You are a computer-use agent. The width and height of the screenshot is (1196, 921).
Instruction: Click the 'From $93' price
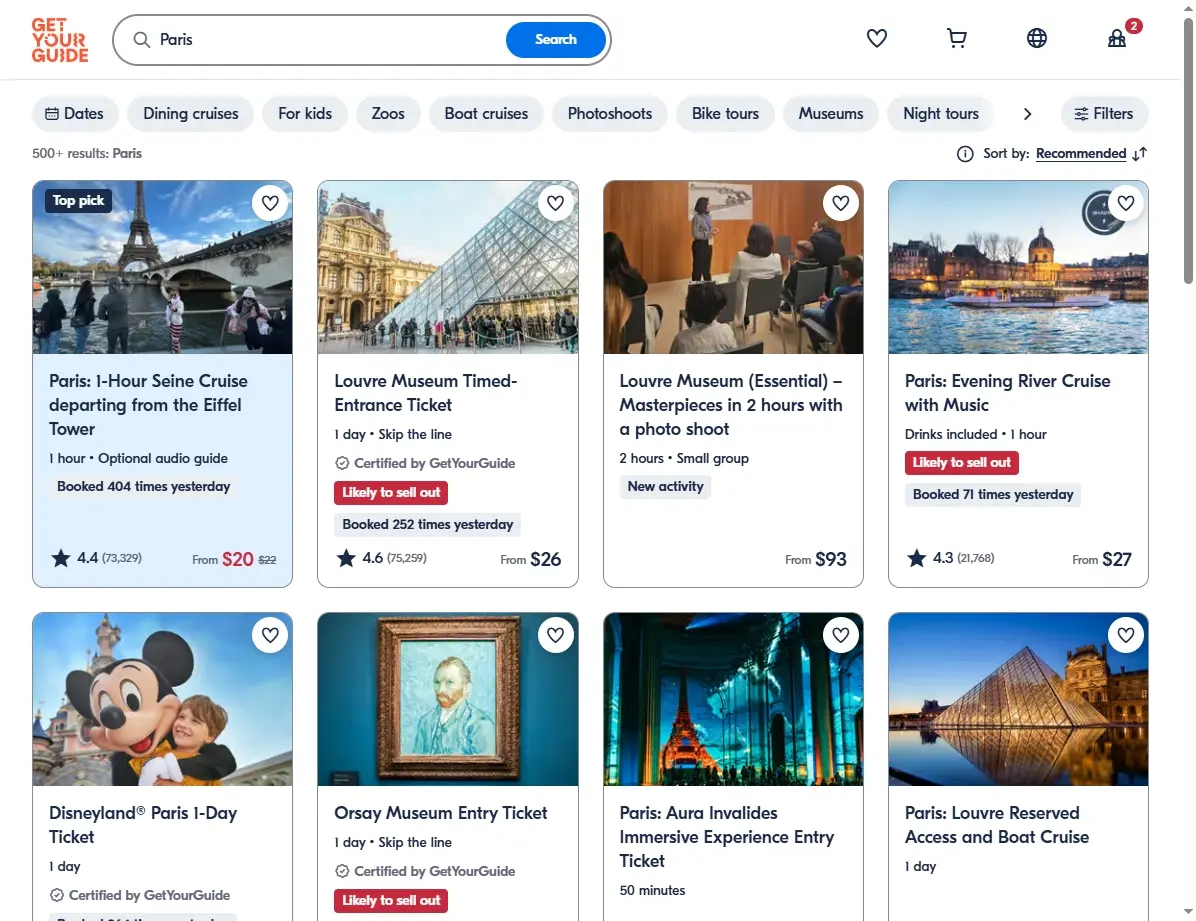816,559
